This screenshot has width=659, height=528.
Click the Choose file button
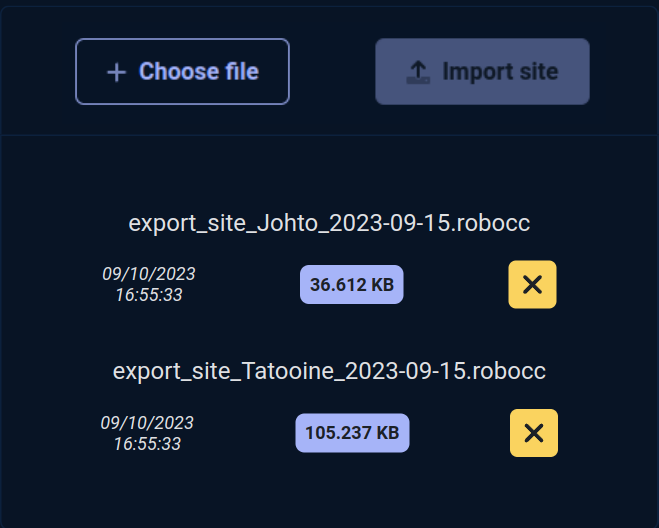click(x=182, y=71)
